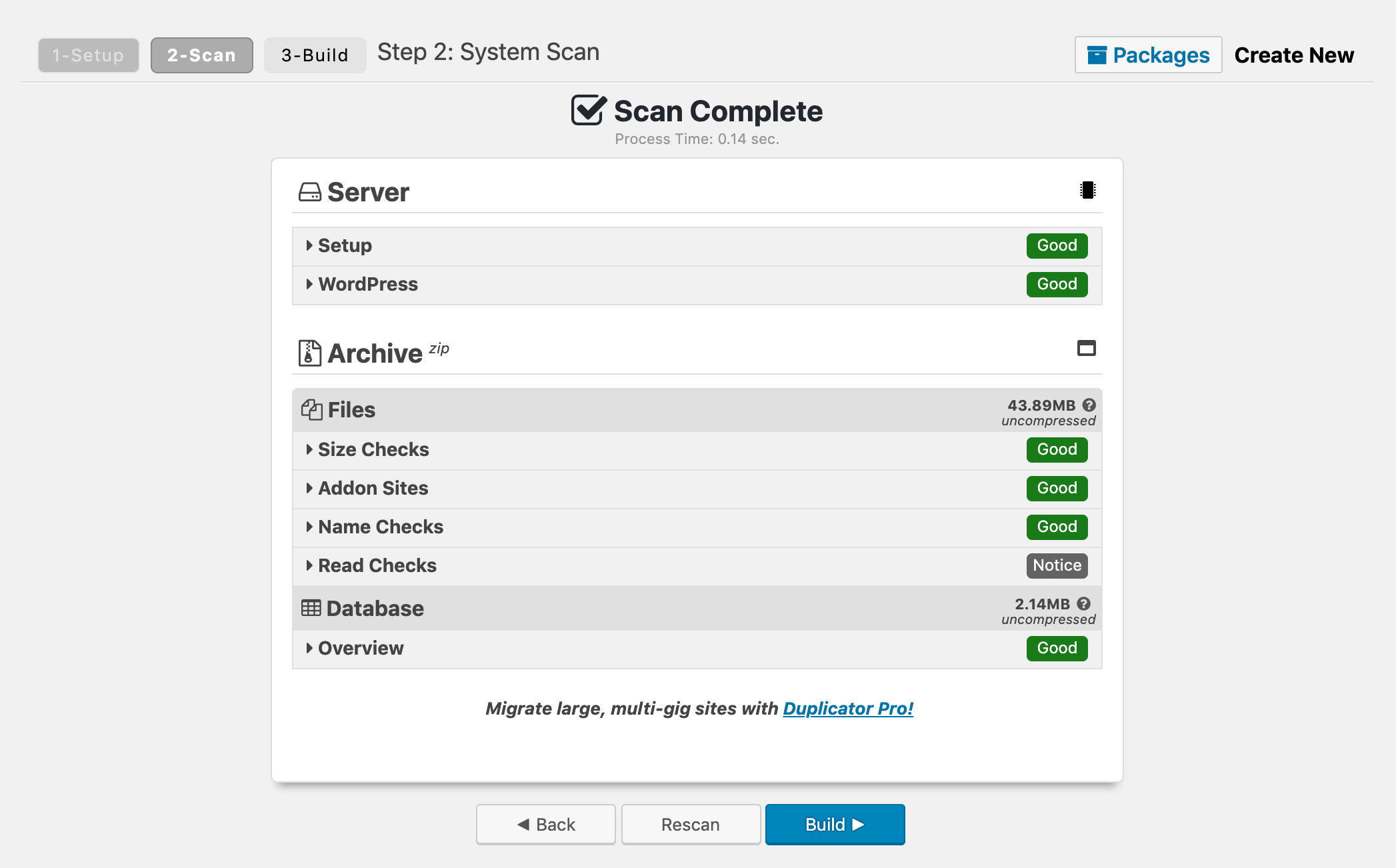Select the 1-Setup tab
The width and height of the screenshot is (1396, 868).
coord(88,55)
